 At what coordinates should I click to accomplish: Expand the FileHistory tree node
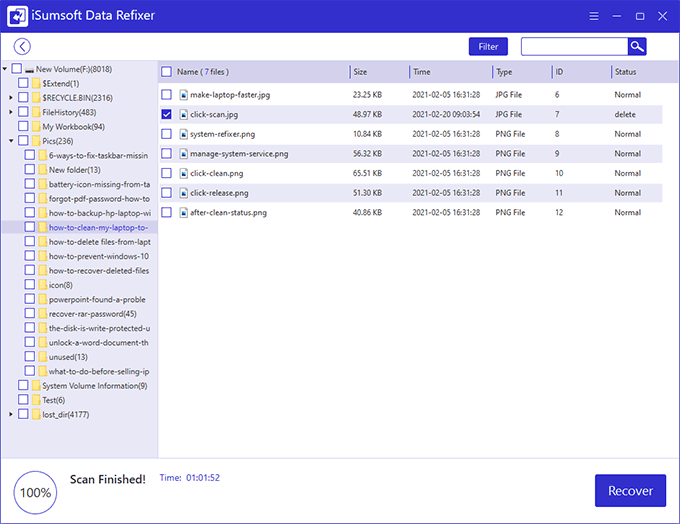11,112
